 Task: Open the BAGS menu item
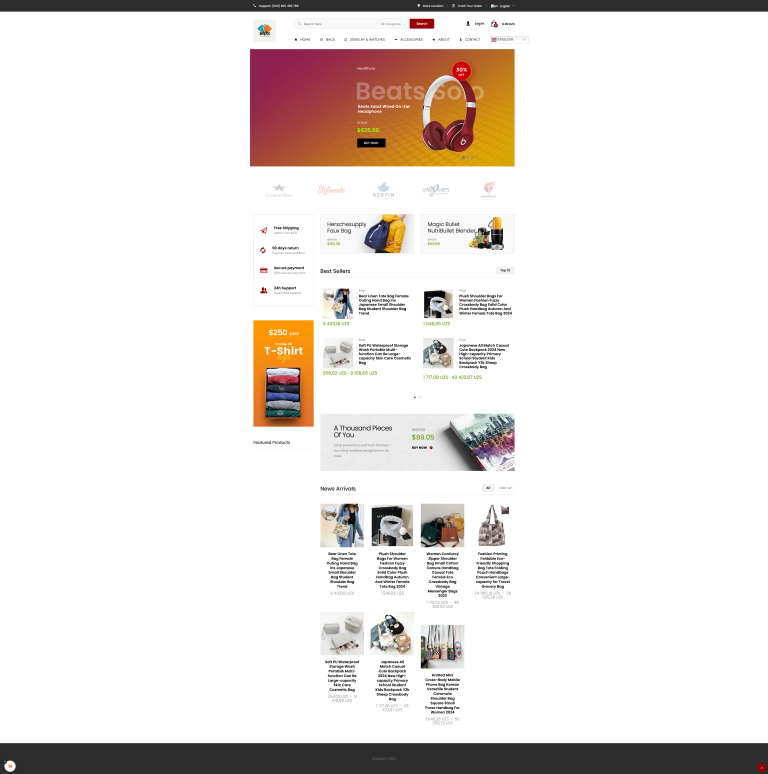point(327,39)
